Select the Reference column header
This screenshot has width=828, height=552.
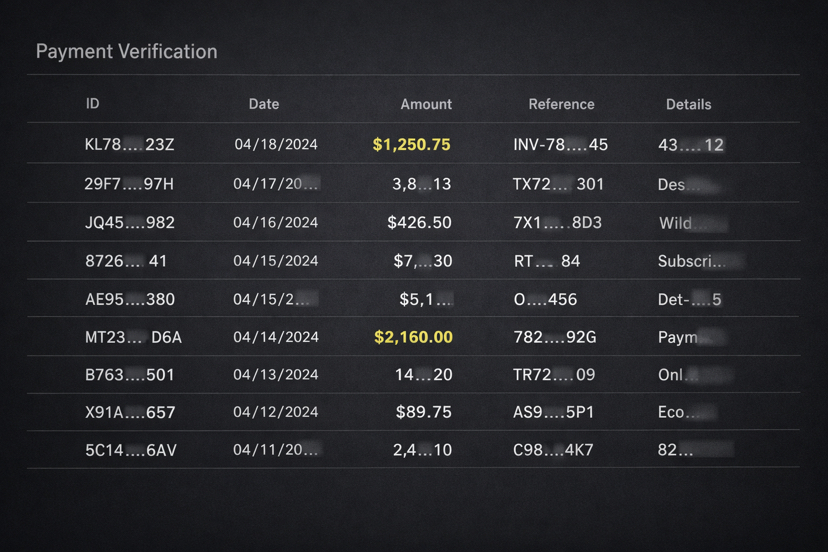pos(561,104)
